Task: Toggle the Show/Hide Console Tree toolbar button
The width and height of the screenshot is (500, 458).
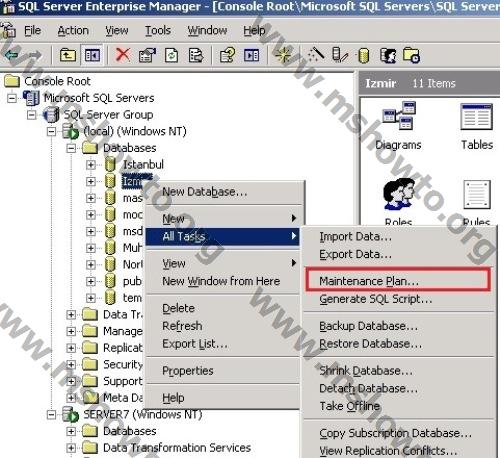Action: pyautogui.click(x=92, y=55)
